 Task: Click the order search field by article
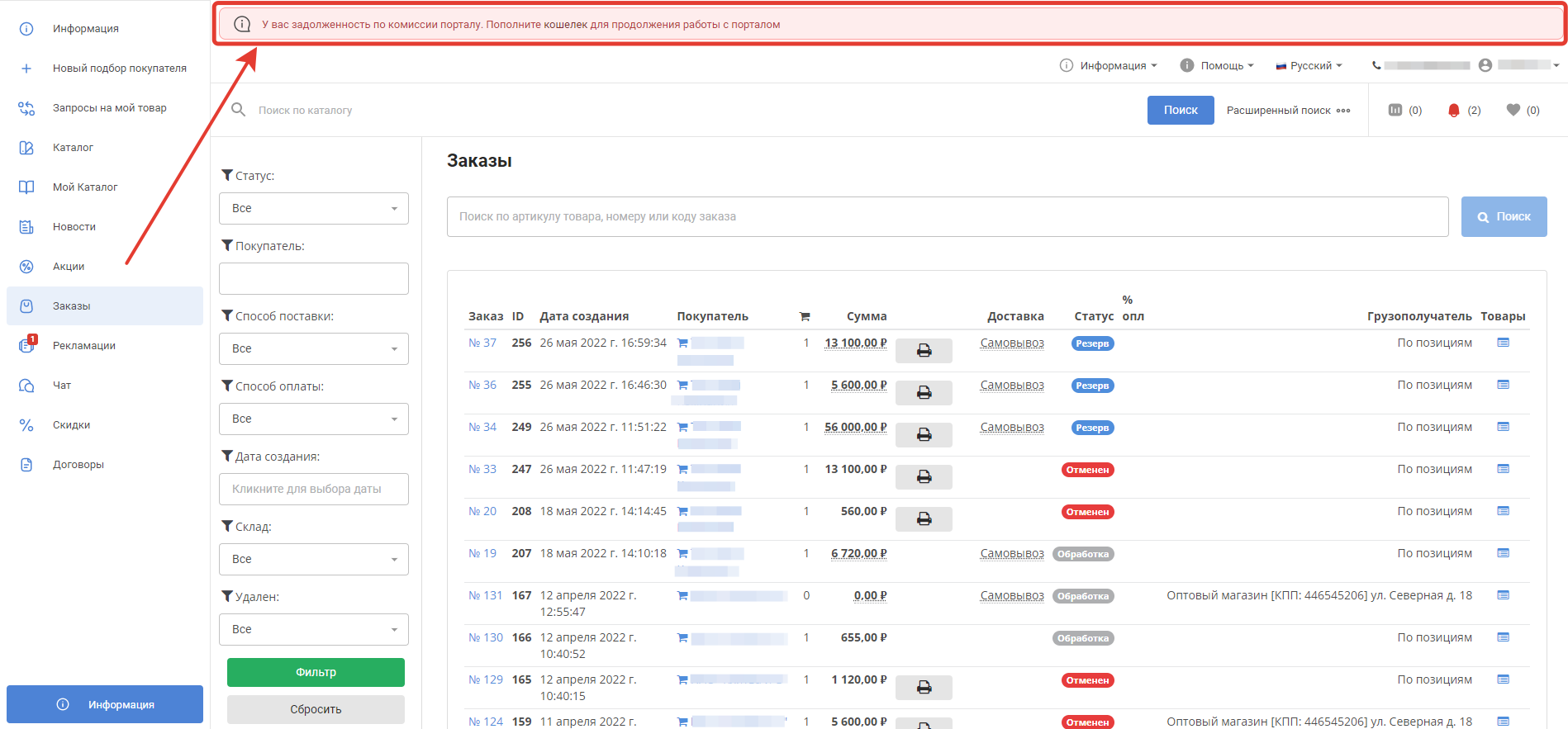947,216
